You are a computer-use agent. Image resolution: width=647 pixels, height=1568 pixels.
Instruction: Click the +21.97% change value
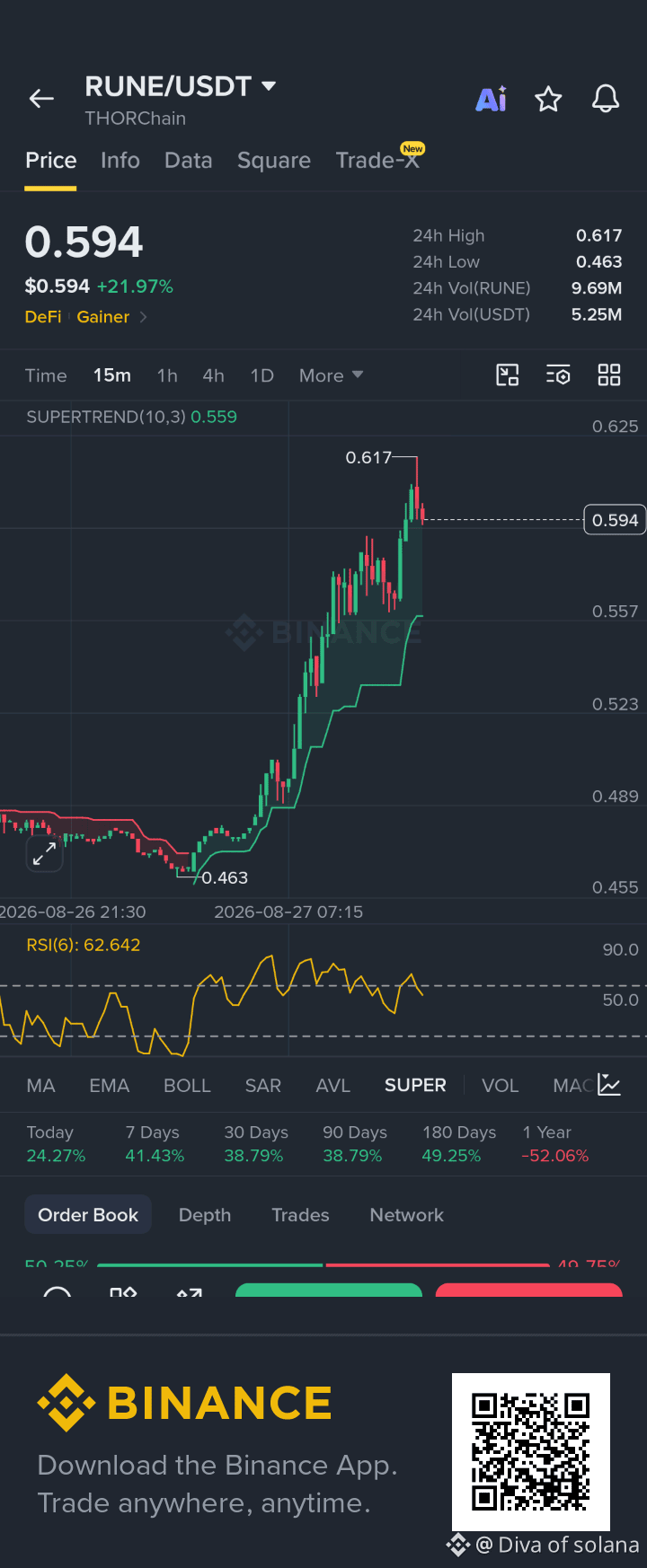135,286
